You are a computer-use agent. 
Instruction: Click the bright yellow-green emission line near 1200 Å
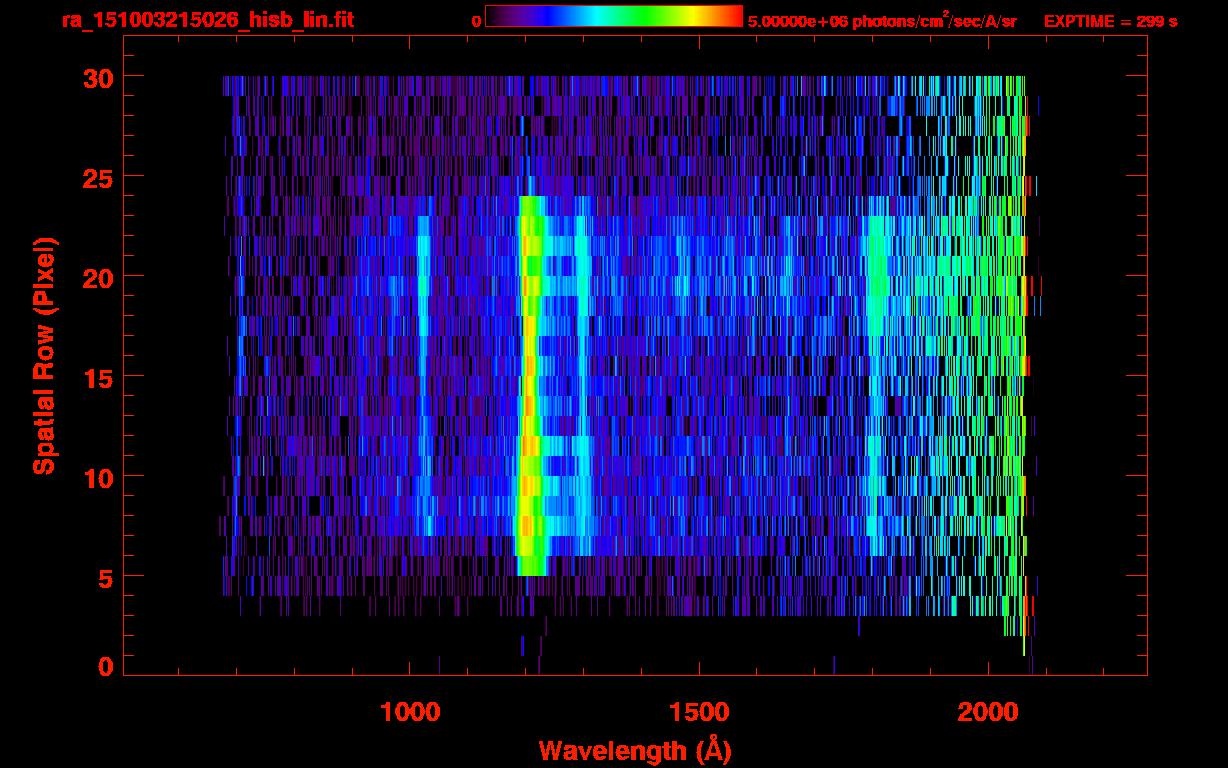[529, 390]
